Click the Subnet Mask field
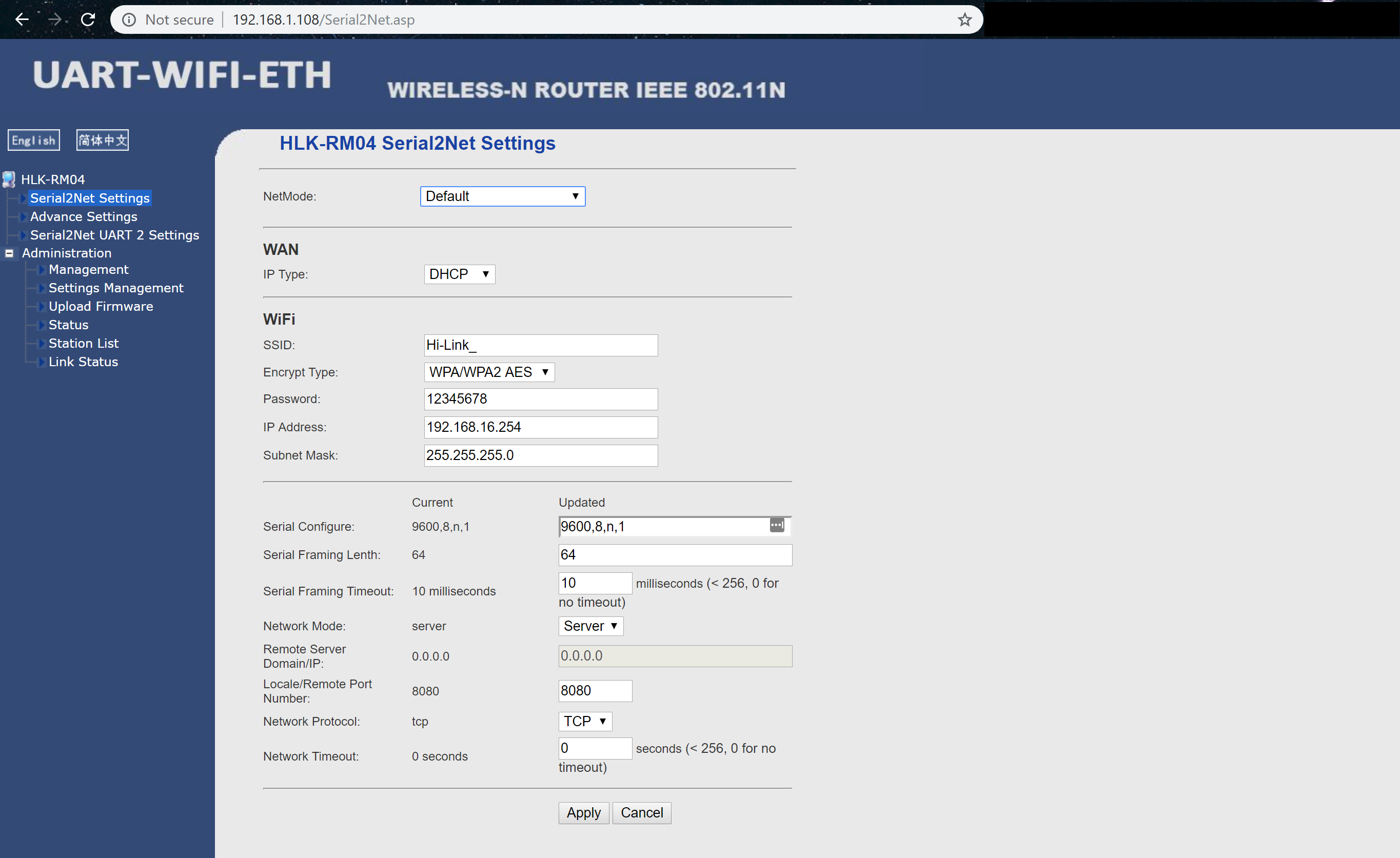The width and height of the screenshot is (1400, 858). 540,455
